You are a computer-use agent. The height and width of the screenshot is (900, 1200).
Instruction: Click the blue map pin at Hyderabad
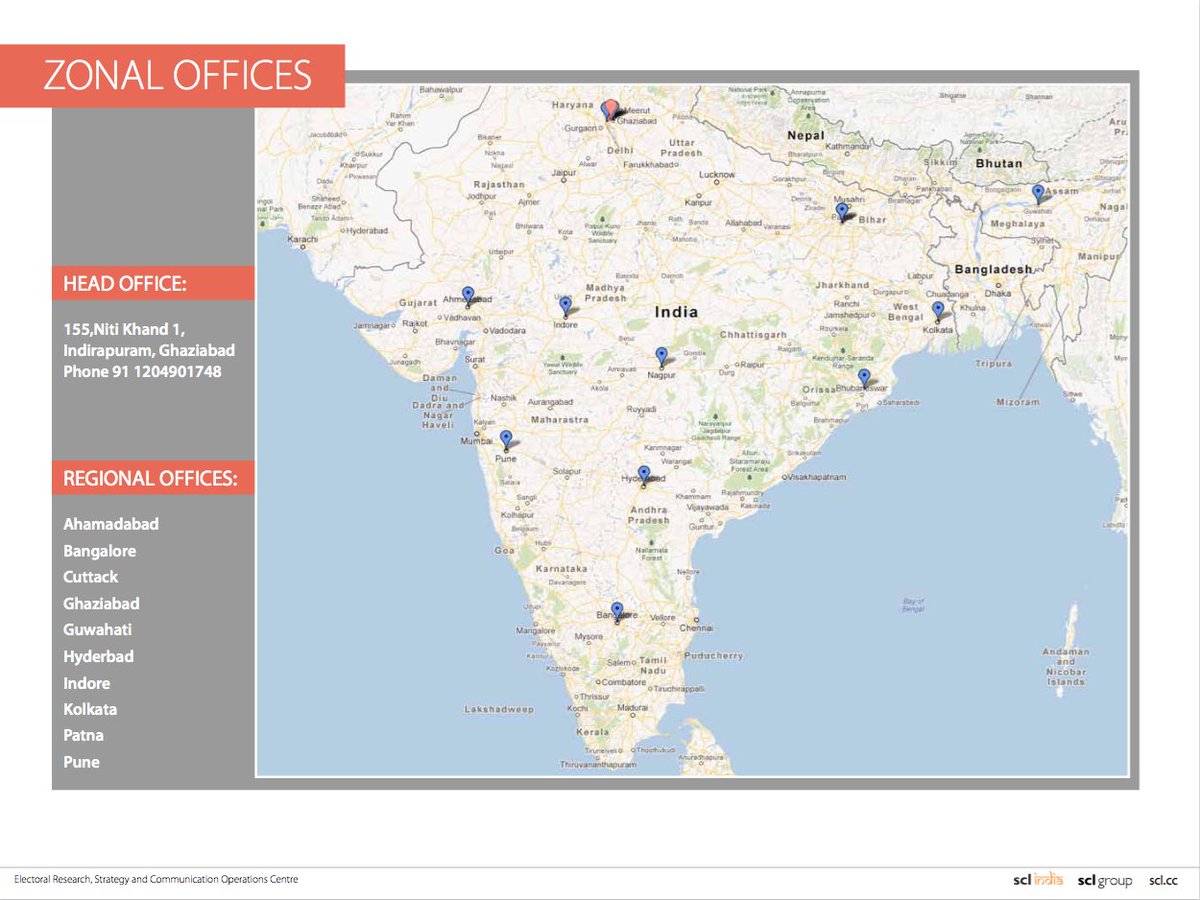pyautogui.click(x=644, y=474)
